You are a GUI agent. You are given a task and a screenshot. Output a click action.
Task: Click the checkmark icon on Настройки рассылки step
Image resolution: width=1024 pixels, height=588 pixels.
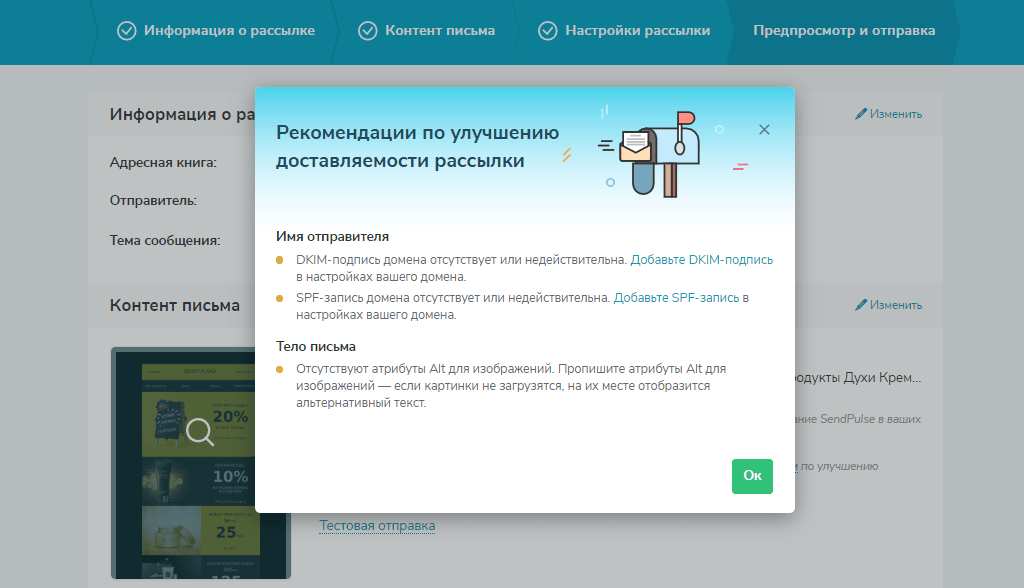click(547, 31)
